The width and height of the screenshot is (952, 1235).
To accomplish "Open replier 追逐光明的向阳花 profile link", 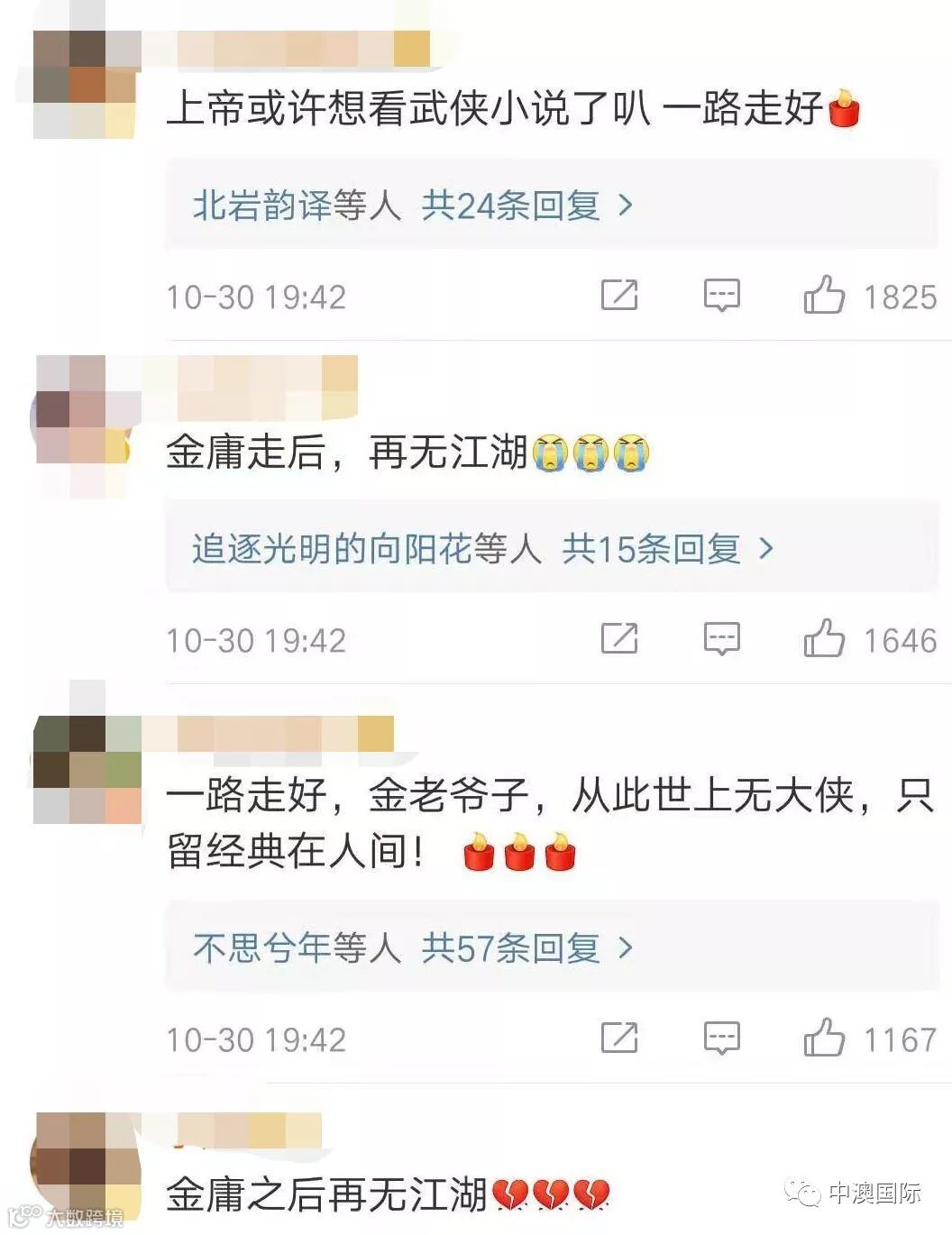I will pyautogui.click(x=332, y=548).
